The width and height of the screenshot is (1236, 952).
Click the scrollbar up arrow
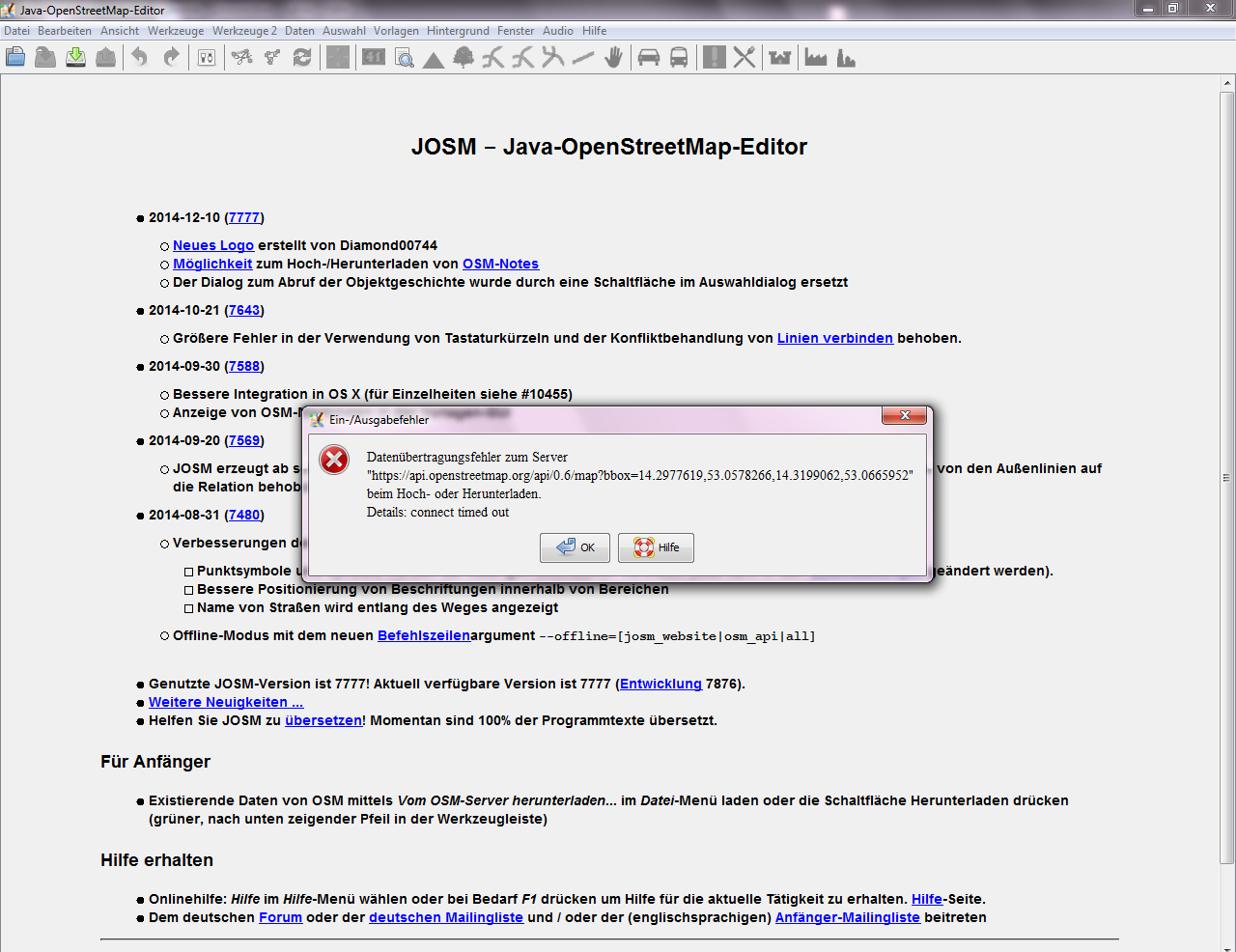(1227, 84)
